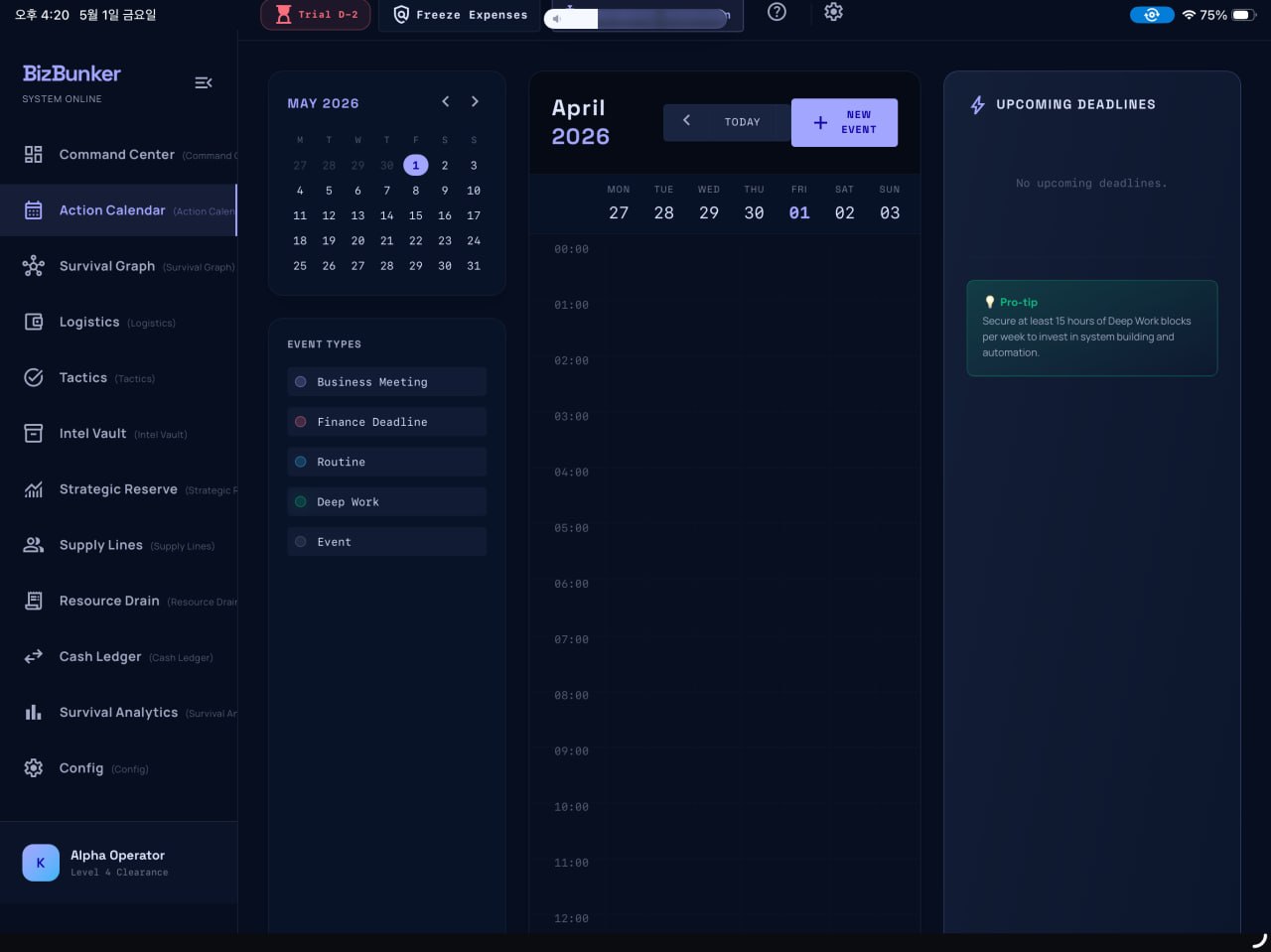Open the Cash Ledger page
The image size is (1271, 952).
(118, 656)
